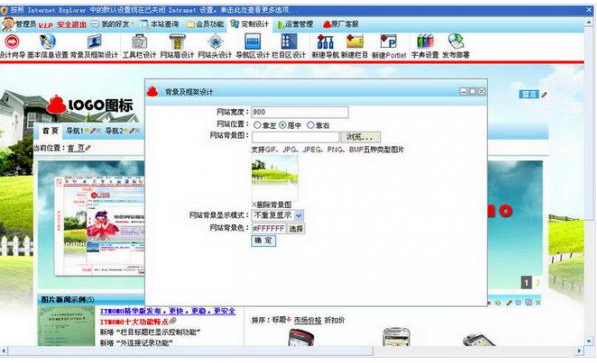Sort products by 折扣价
The height and width of the screenshot is (363, 597).
[x=334, y=320]
